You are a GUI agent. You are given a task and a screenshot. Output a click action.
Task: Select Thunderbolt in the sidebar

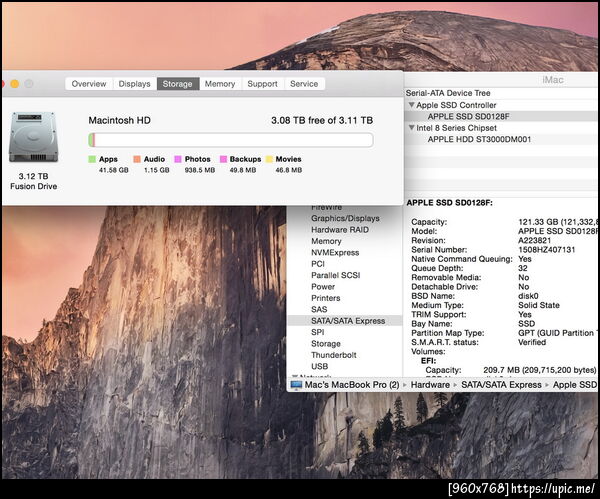[334, 355]
